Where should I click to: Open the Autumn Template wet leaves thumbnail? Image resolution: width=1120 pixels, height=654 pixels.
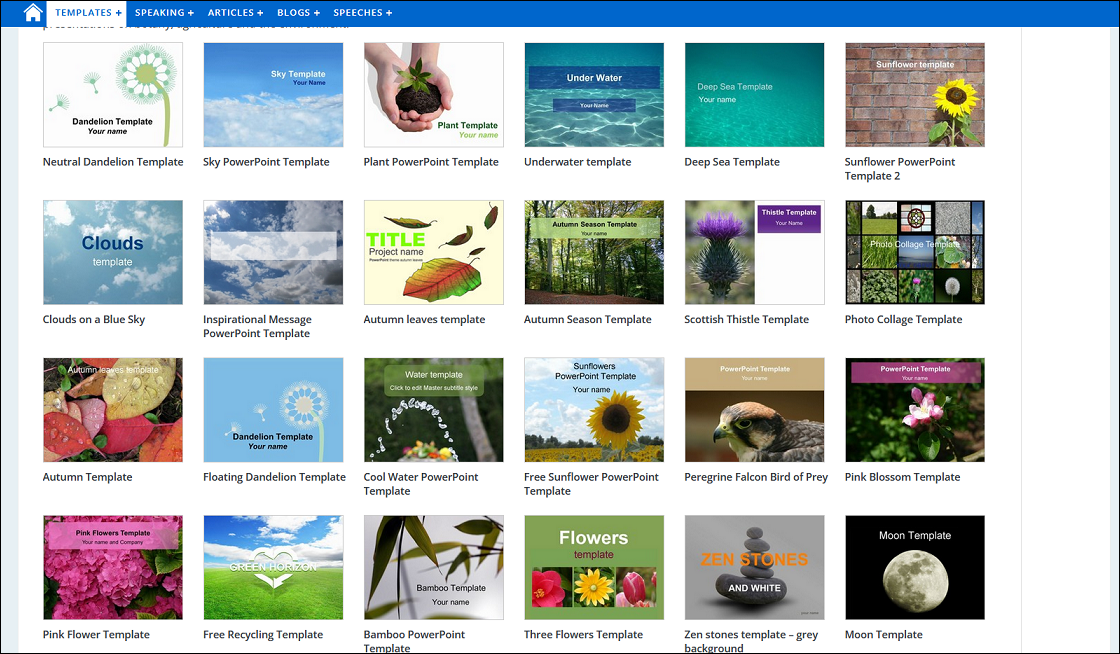point(113,410)
